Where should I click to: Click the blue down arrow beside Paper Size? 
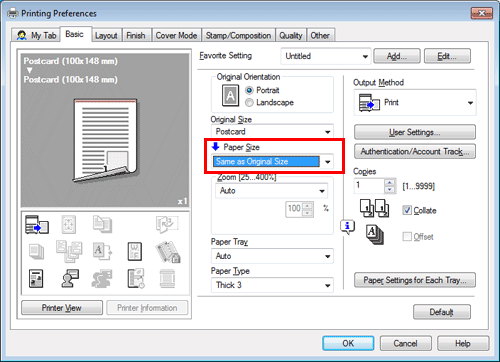[x=216, y=146]
